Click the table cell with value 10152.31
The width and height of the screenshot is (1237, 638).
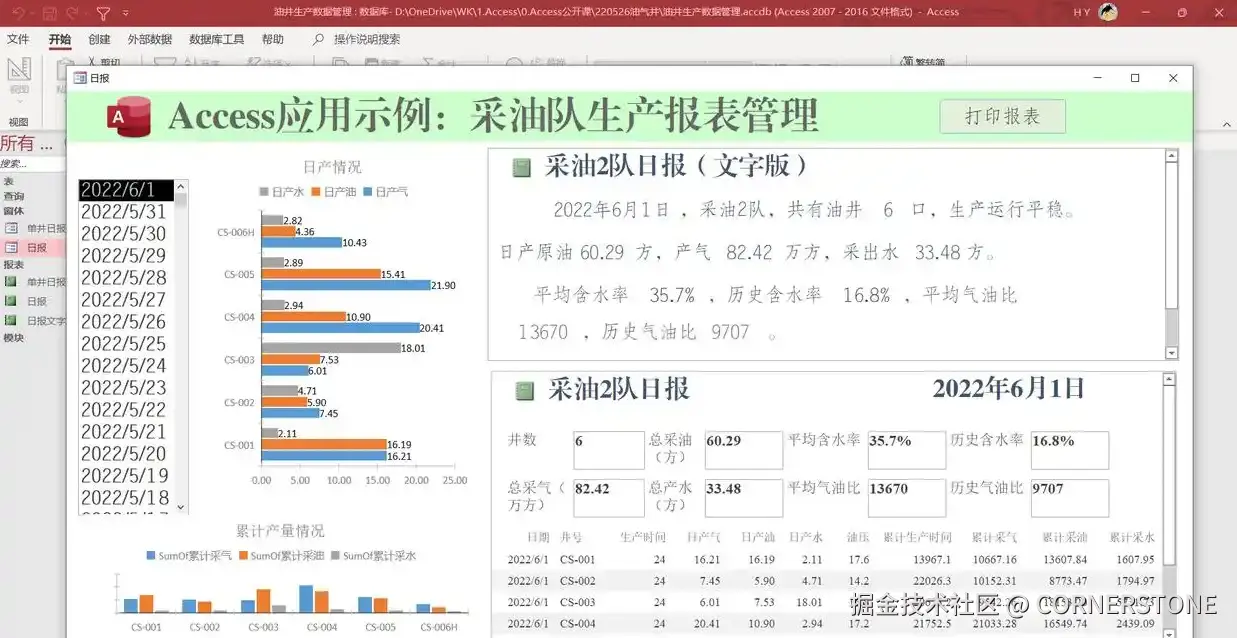point(993,581)
